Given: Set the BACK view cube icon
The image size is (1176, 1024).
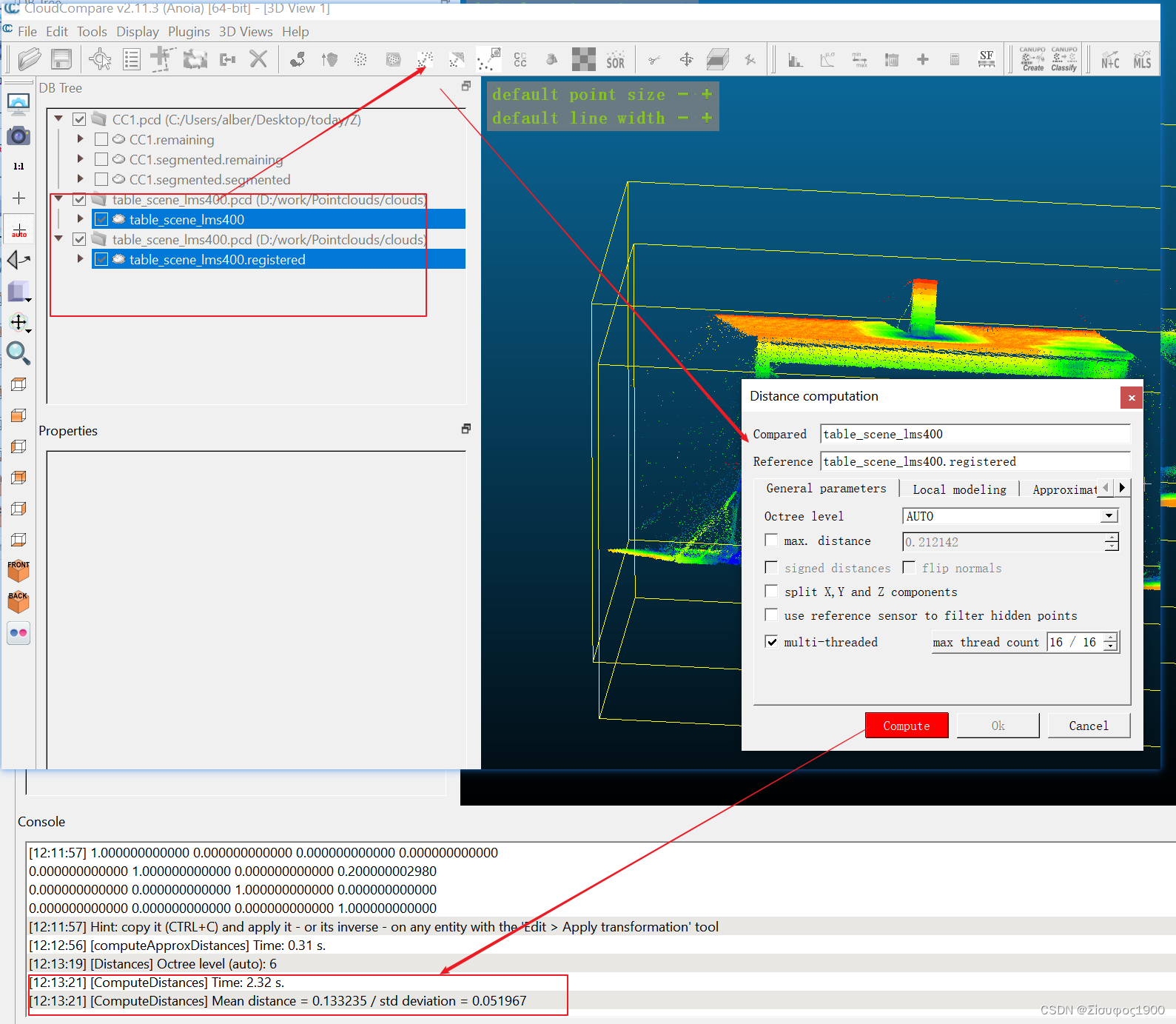Looking at the screenshot, I should [19, 601].
